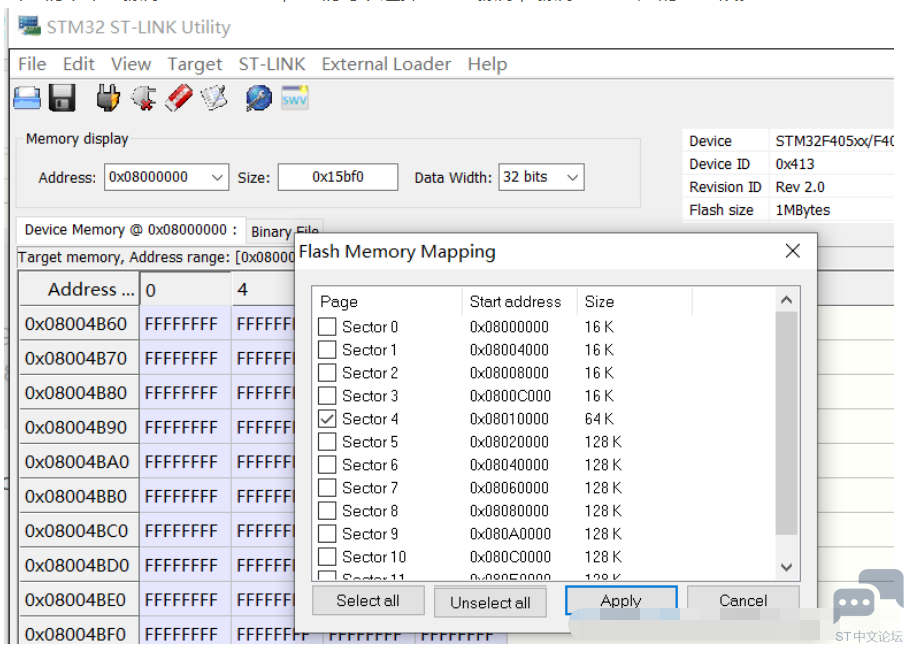This screenshot has height=652, width=912.
Task: Click the Device ID value 0x413
Action: click(795, 164)
